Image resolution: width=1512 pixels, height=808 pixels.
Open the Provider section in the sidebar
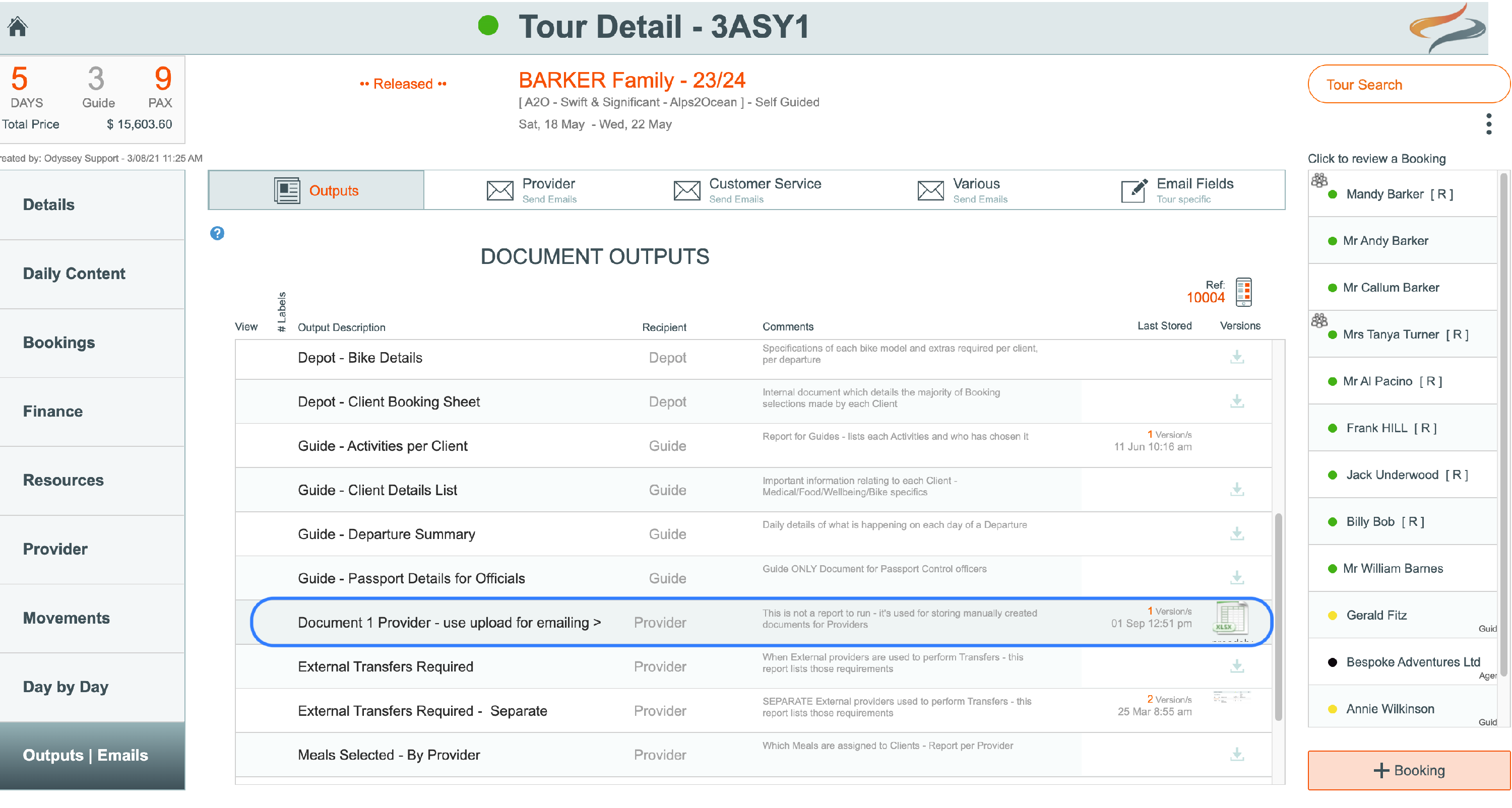[x=92, y=550]
